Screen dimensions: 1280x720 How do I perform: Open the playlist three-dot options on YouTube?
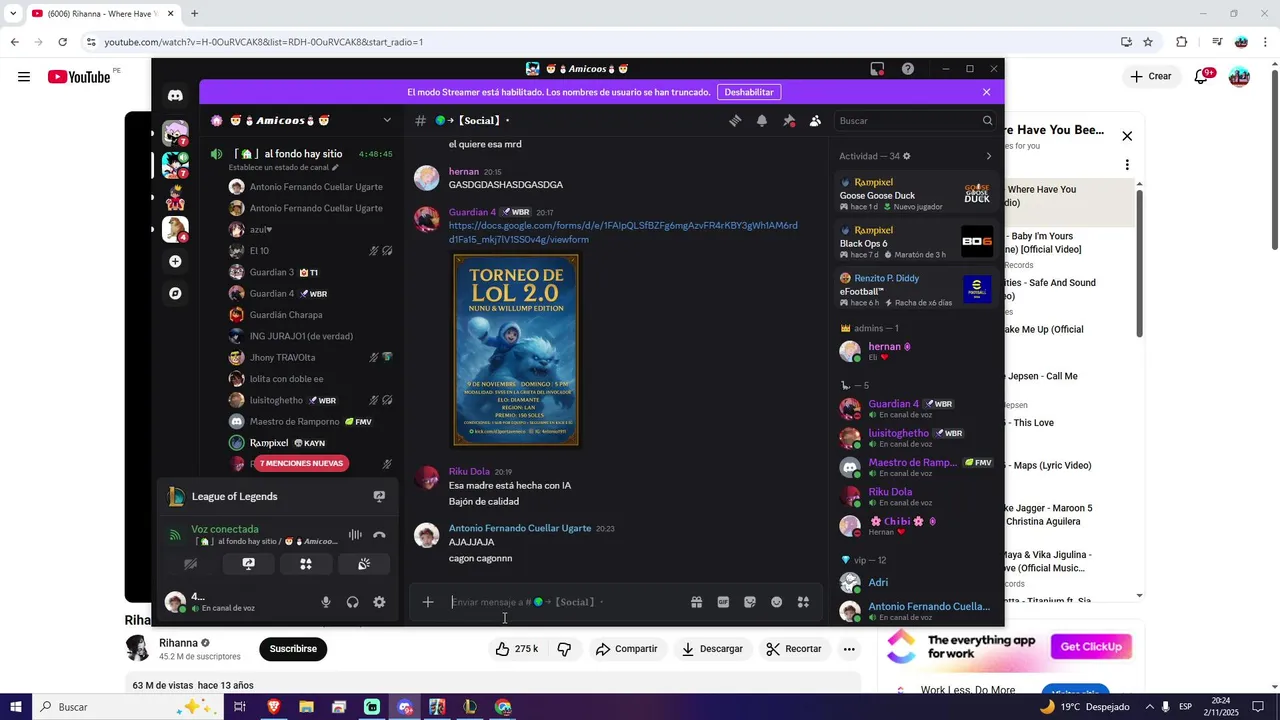(1127, 165)
